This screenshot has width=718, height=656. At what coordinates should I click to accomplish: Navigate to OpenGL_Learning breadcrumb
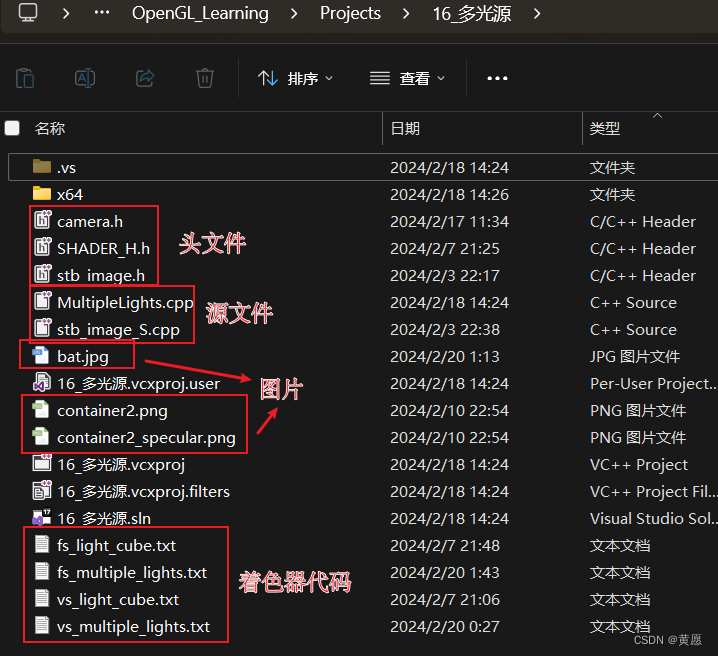tap(200, 13)
